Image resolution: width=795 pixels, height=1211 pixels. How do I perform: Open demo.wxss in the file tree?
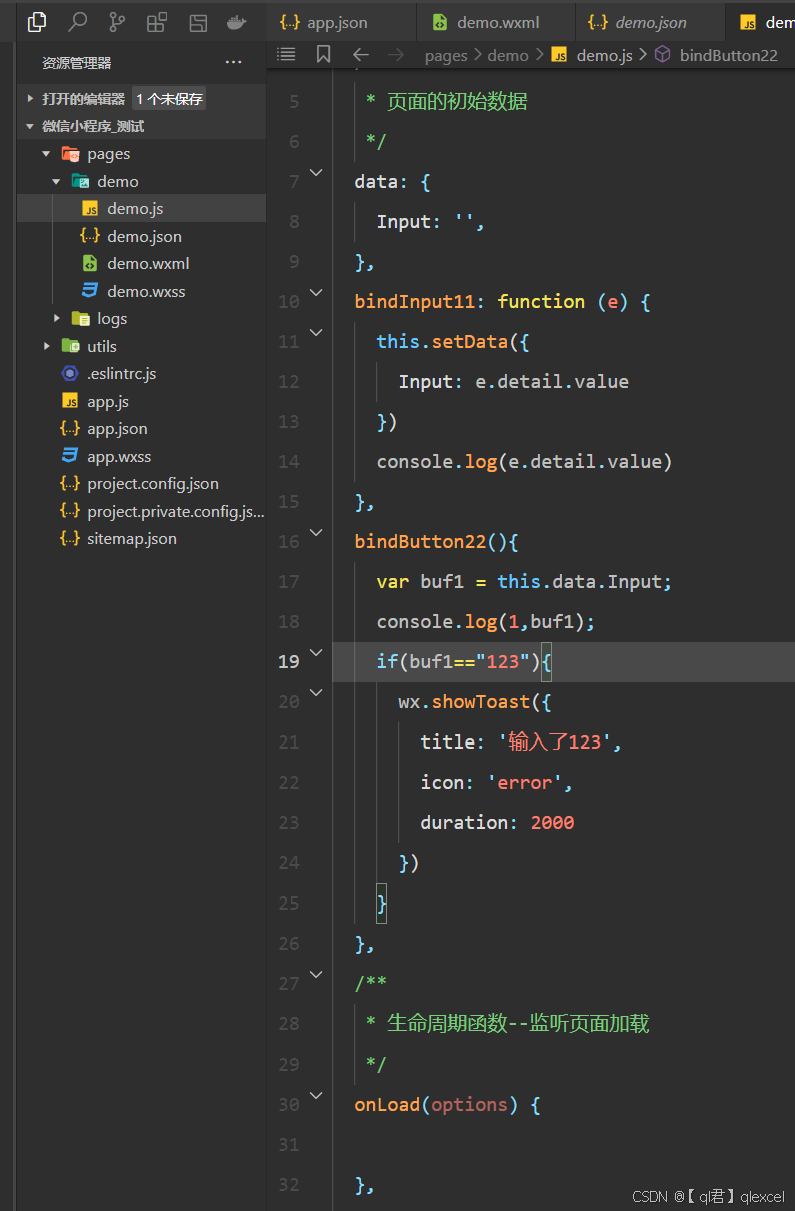coord(142,291)
